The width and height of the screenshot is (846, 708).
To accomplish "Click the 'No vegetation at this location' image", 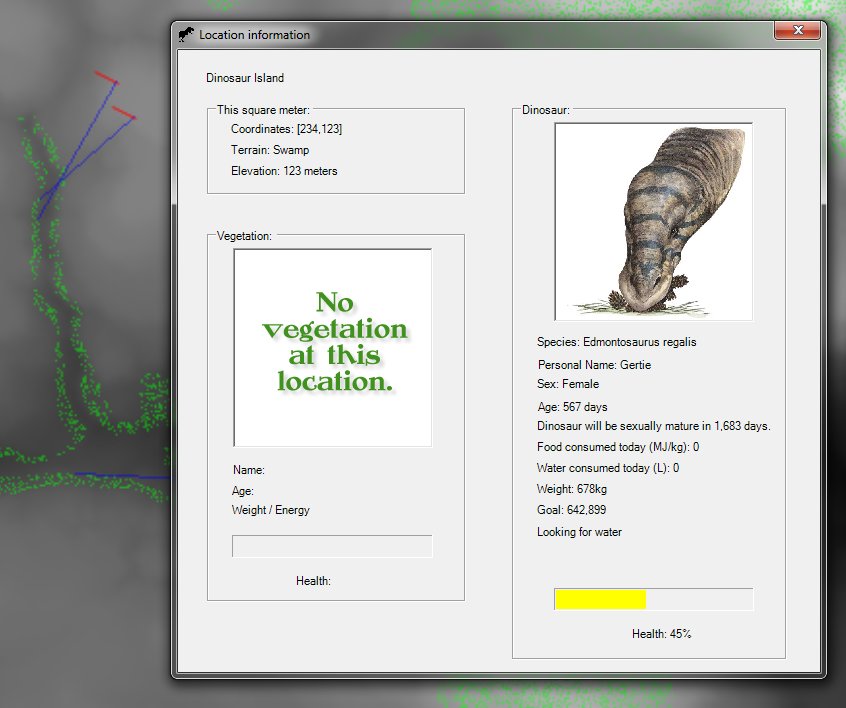I will coord(333,348).
